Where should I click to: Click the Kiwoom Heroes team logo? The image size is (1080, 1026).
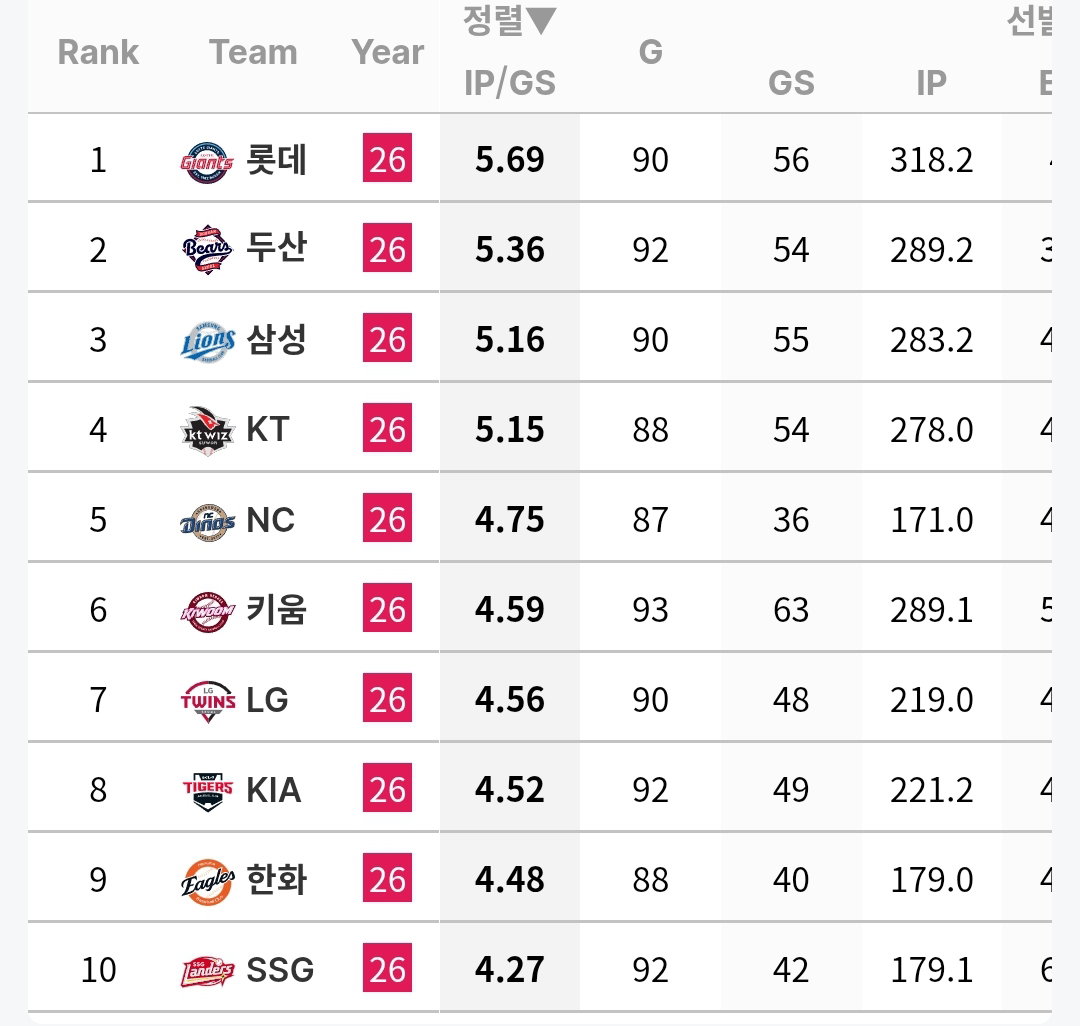[207, 611]
